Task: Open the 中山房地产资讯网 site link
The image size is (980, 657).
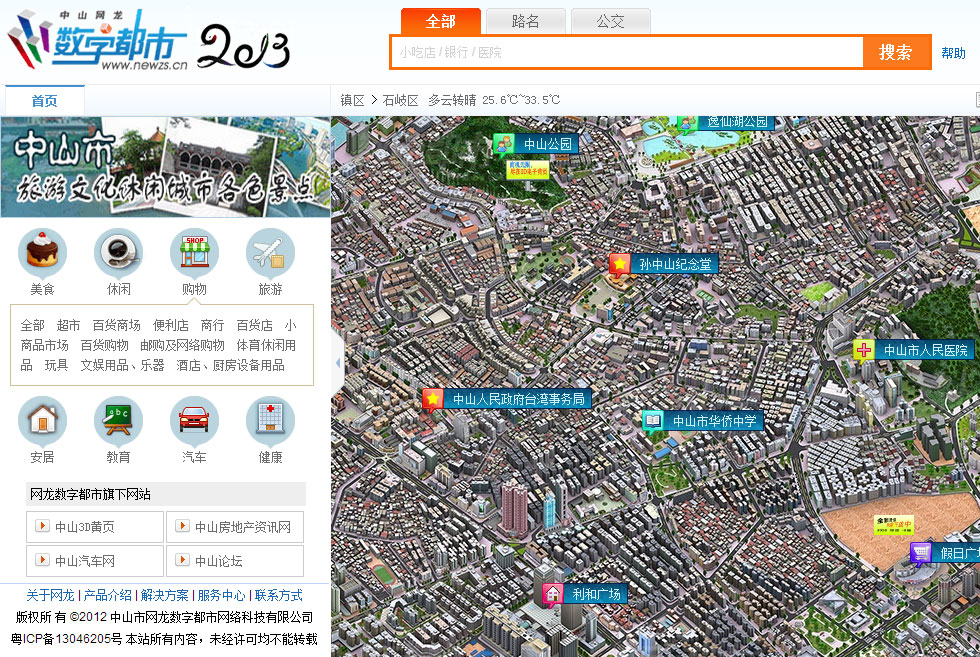Action: coord(235,527)
